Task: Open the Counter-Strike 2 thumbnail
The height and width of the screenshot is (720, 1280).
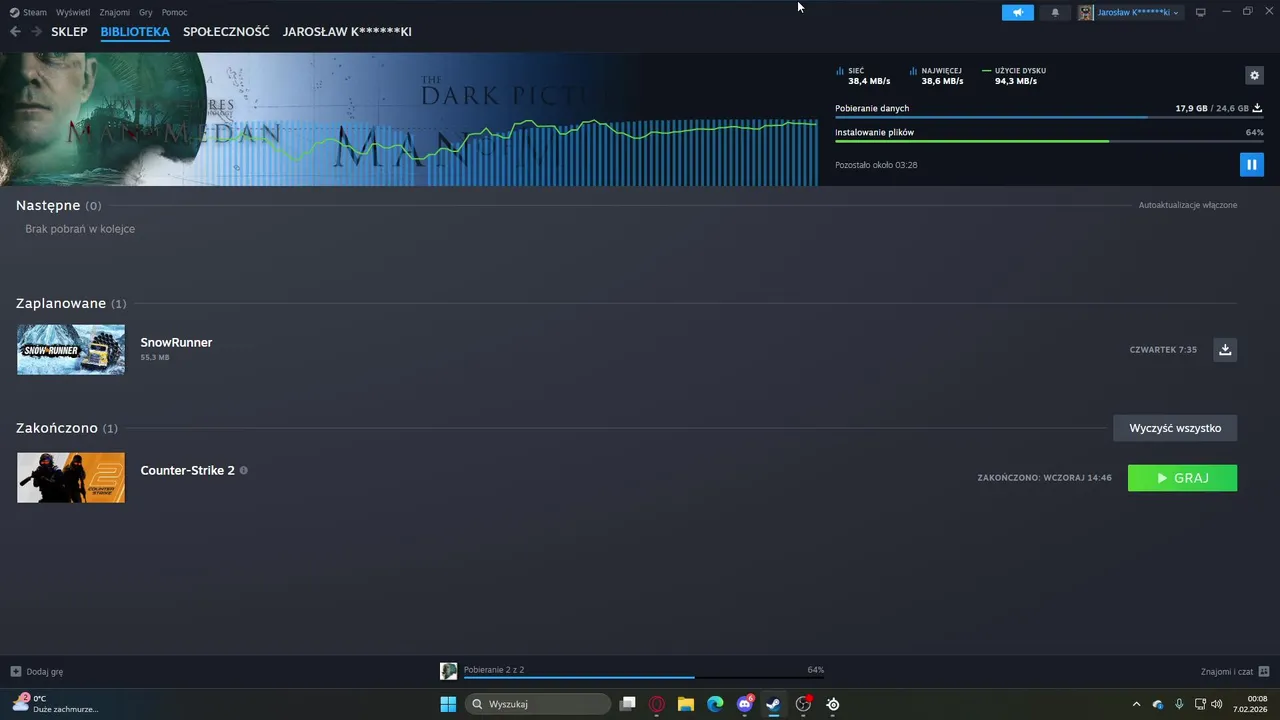Action: coord(71,477)
